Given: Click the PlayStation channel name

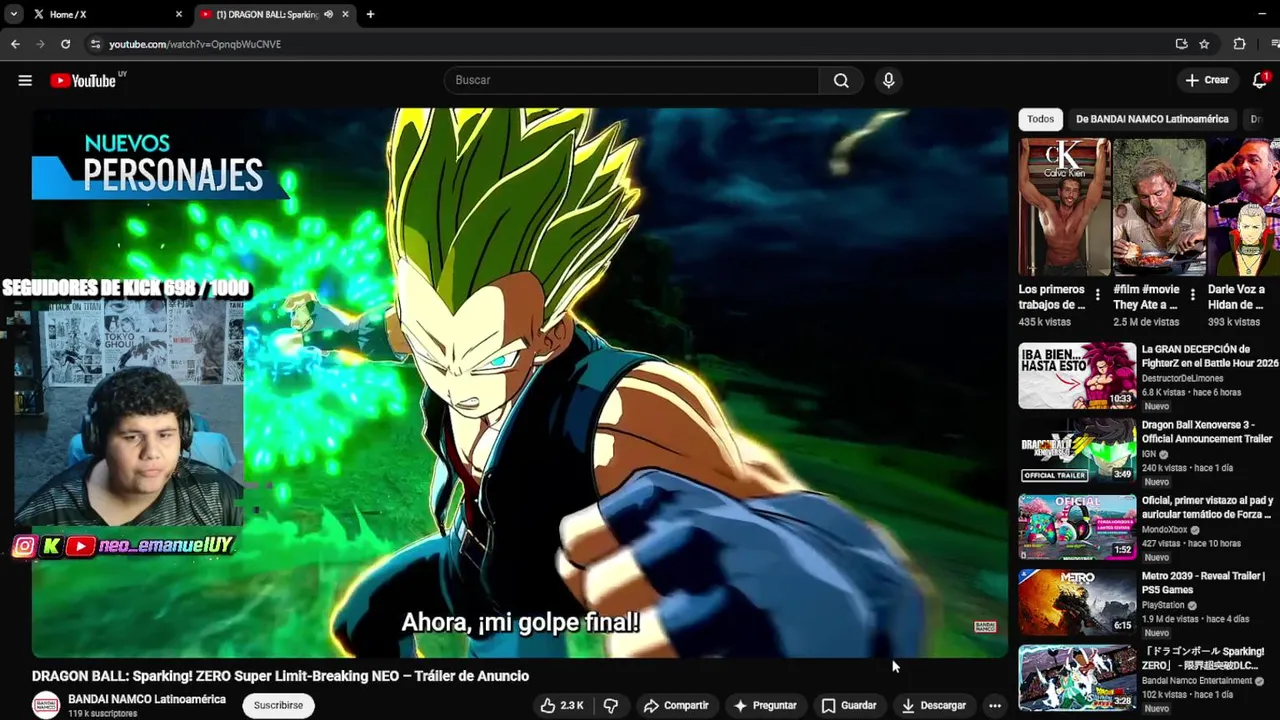Looking at the screenshot, I should pyautogui.click(x=1163, y=605).
